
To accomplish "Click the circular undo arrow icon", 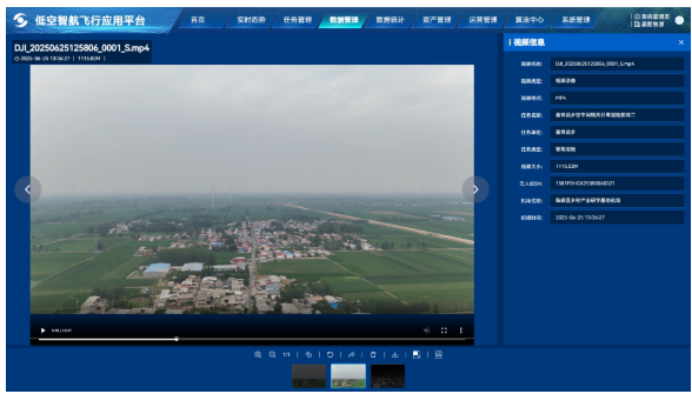I will [x=330, y=354].
